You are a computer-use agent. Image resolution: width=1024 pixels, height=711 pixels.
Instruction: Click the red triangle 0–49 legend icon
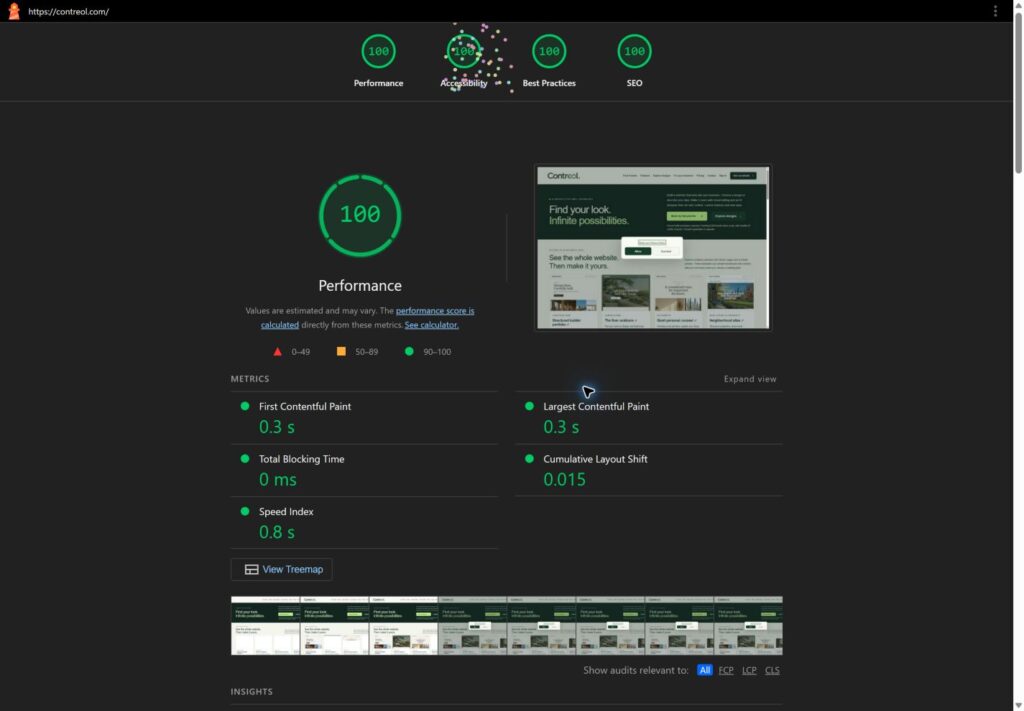tap(278, 351)
